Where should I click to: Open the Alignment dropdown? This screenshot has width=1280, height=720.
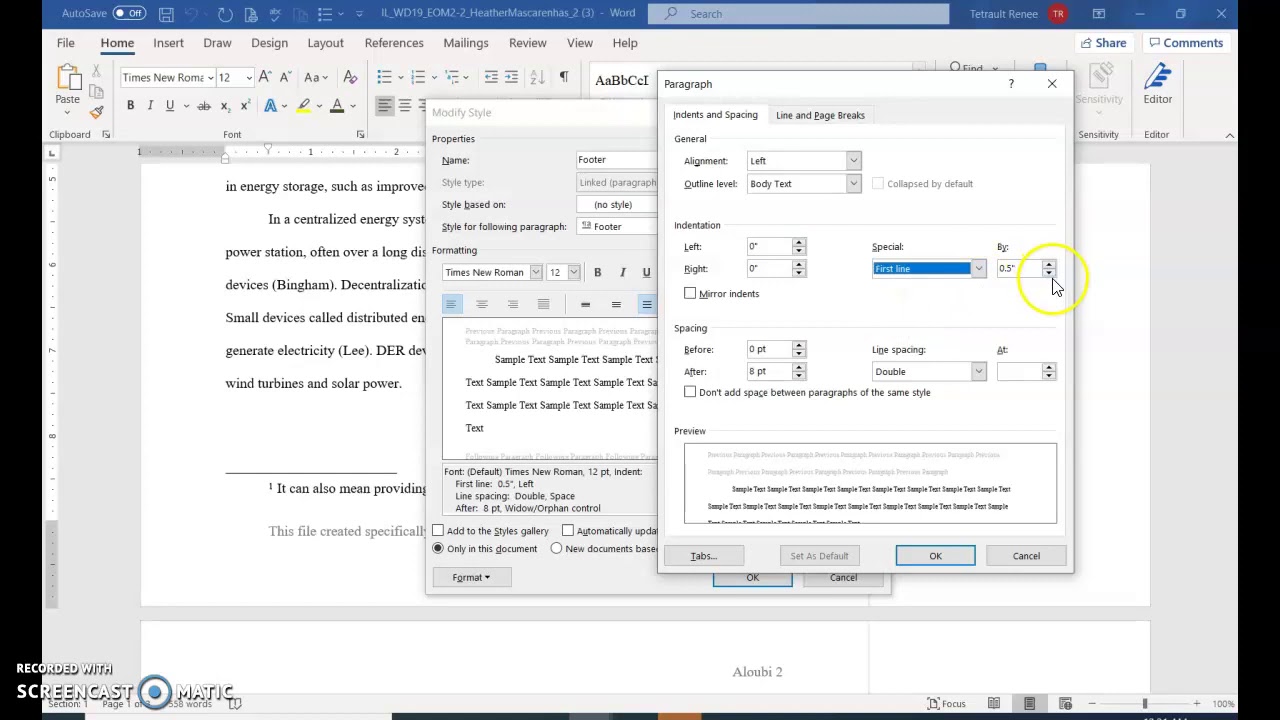coord(853,161)
